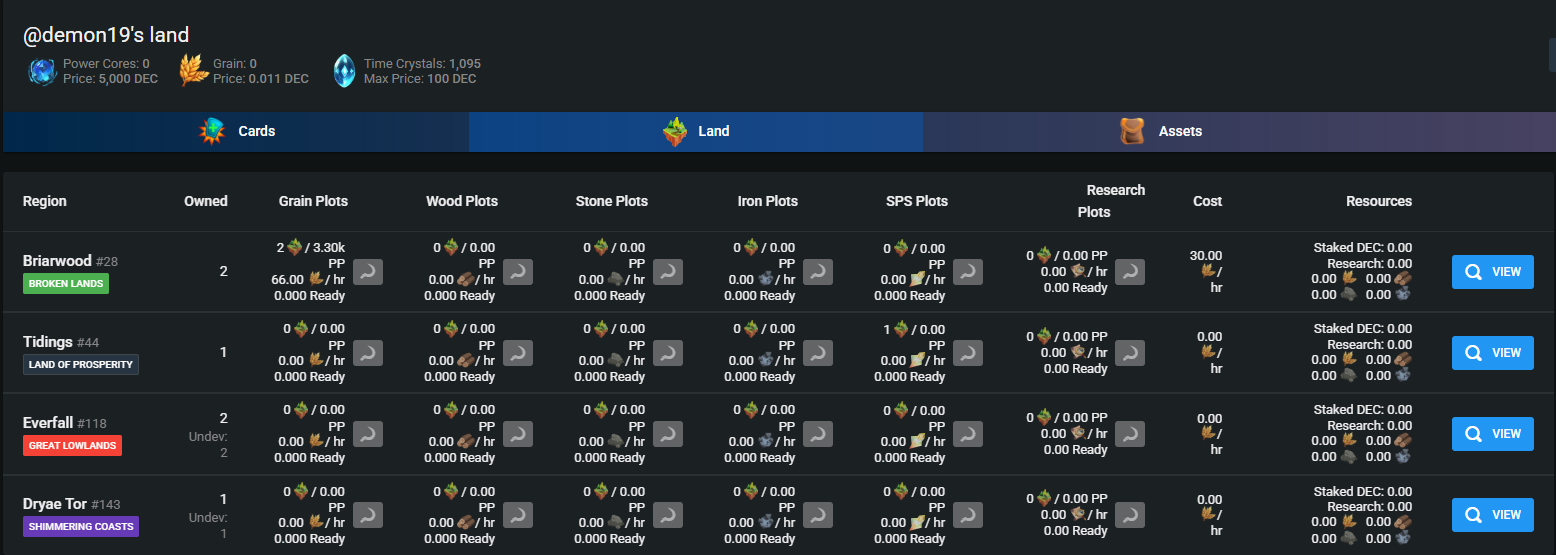The height and width of the screenshot is (555, 1556).
Task: Click Briarwood wood plots sickle harvest icon
Action: (518, 272)
